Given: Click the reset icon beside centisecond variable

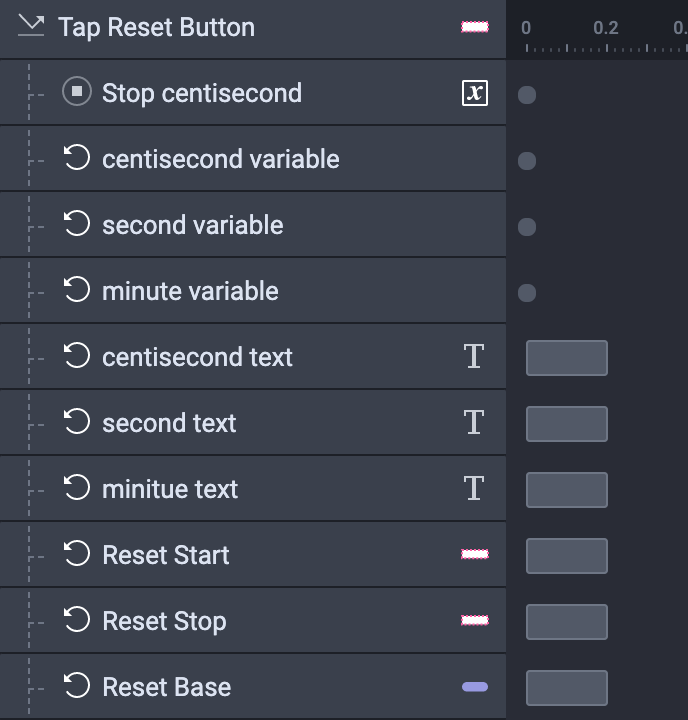Looking at the screenshot, I should pyautogui.click(x=76, y=159).
